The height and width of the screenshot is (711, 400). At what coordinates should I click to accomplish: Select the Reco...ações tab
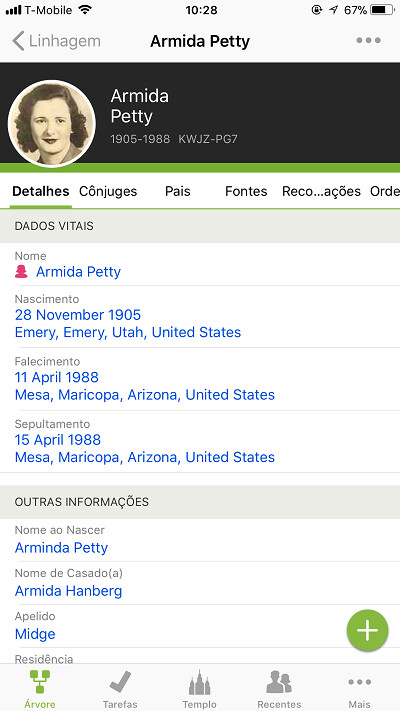[321, 191]
